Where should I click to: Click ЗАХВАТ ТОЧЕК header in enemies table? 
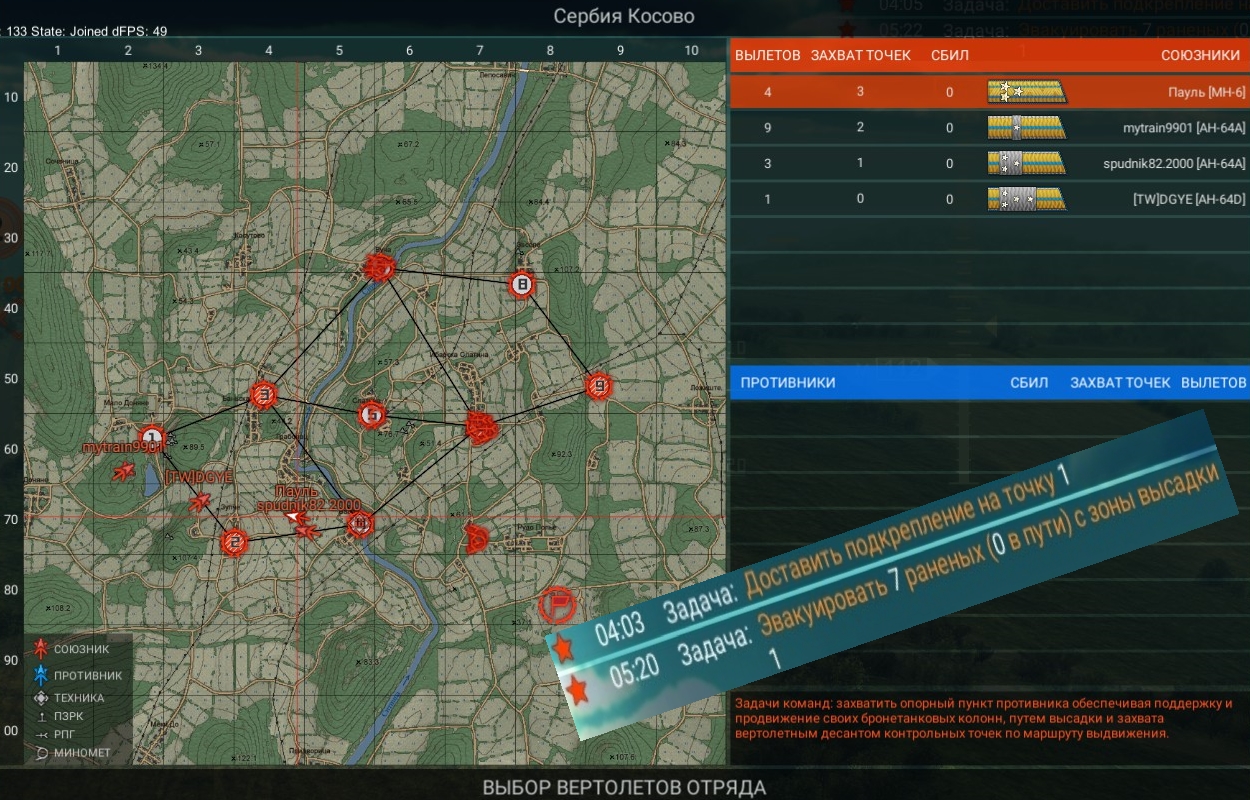point(1120,382)
